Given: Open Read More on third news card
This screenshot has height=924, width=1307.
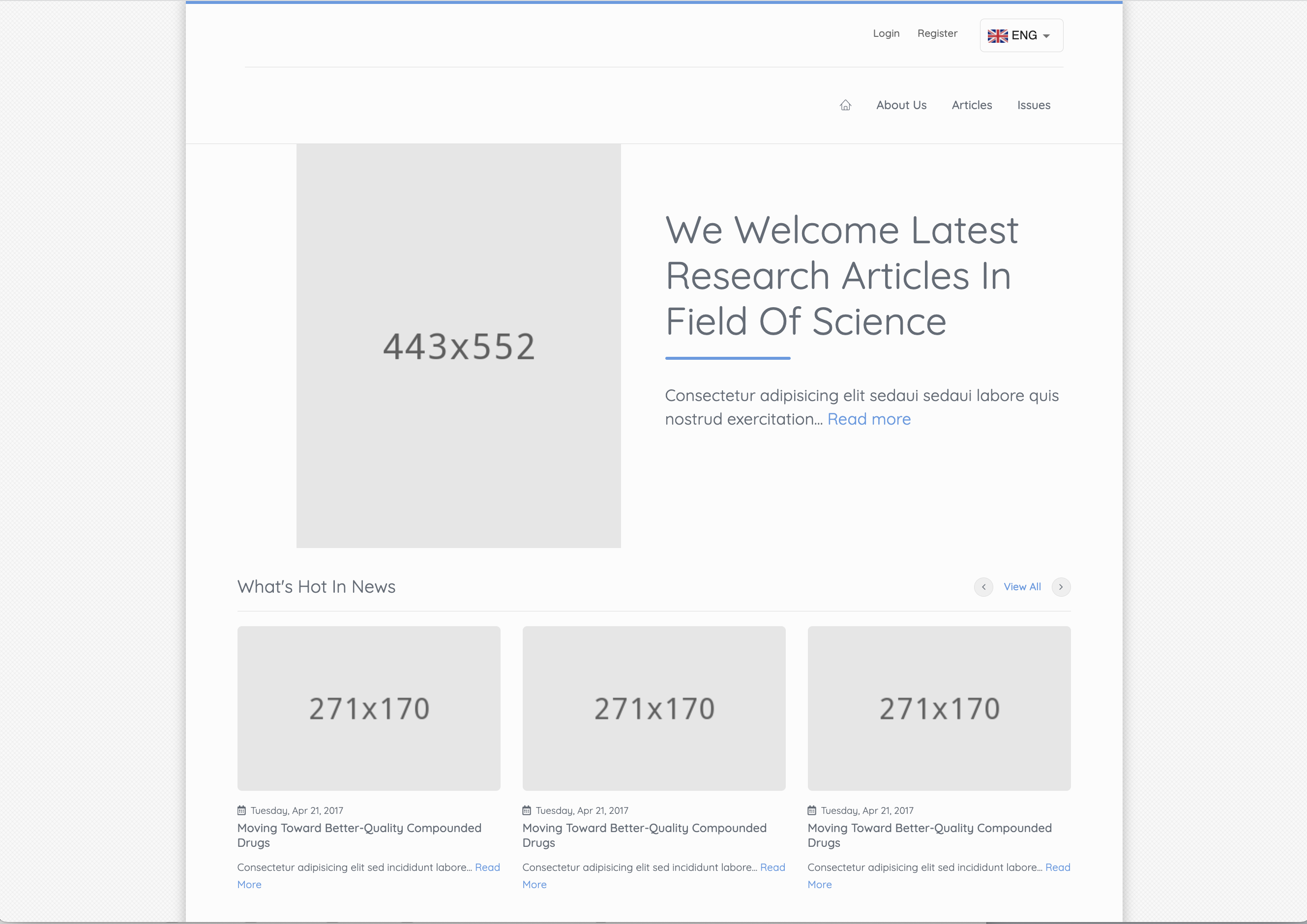Looking at the screenshot, I should [1058, 867].
